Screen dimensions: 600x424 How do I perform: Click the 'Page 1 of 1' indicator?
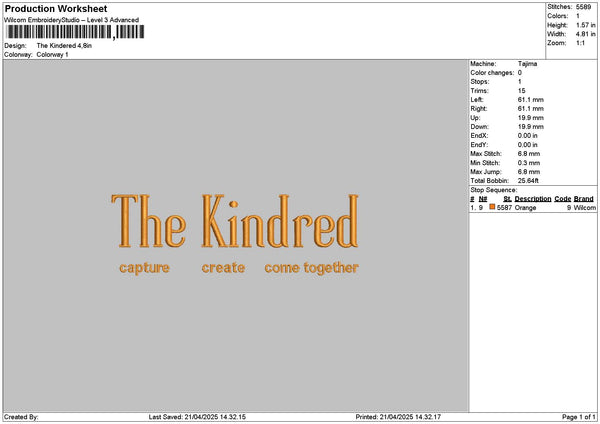point(579,417)
